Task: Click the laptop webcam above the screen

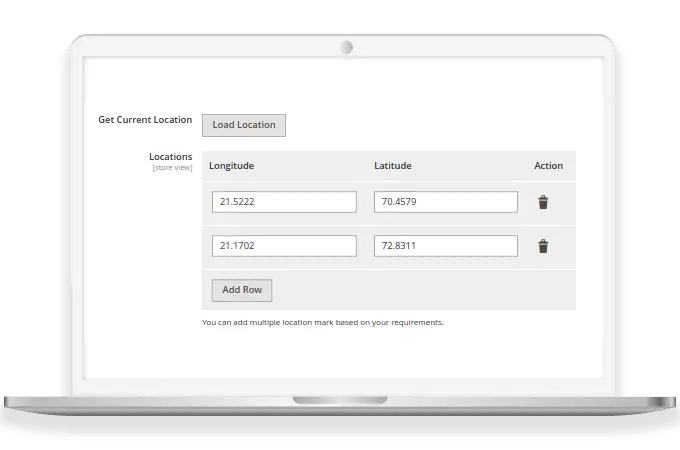Action: click(x=346, y=46)
